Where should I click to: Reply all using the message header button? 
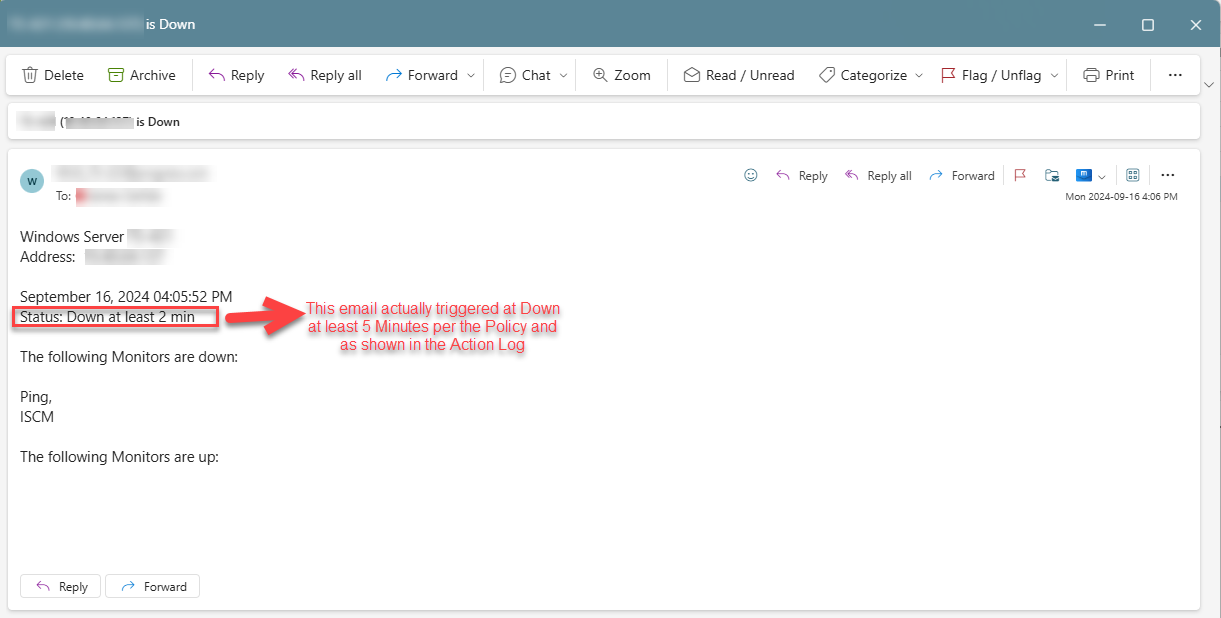(x=879, y=175)
